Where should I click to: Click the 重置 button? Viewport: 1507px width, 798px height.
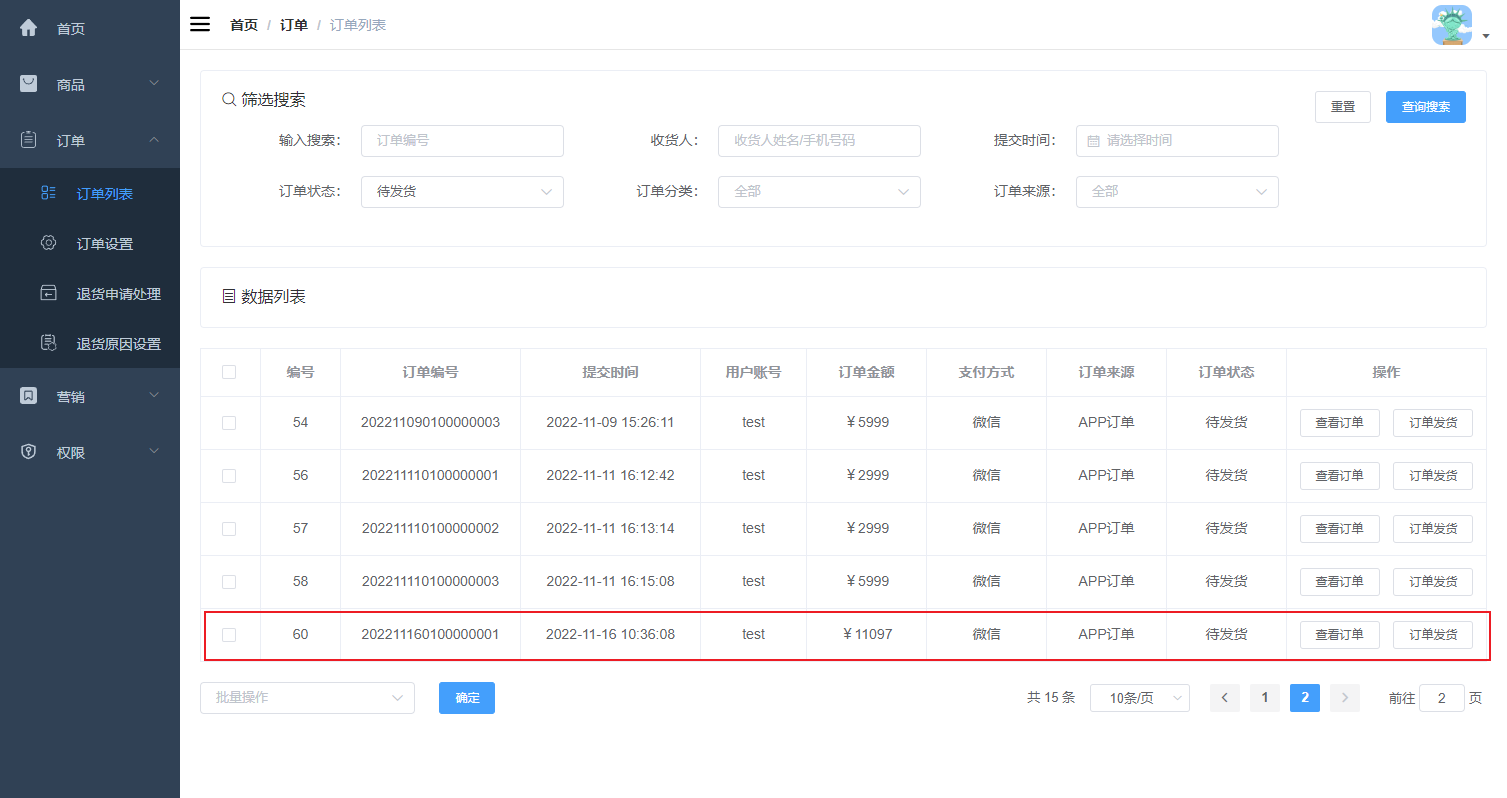(1343, 107)
